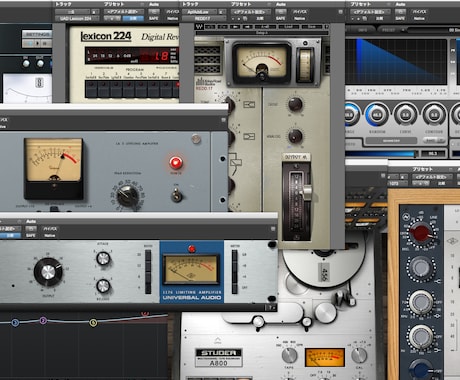Click Neve 1073 mid bell icon

coord(437,315)
